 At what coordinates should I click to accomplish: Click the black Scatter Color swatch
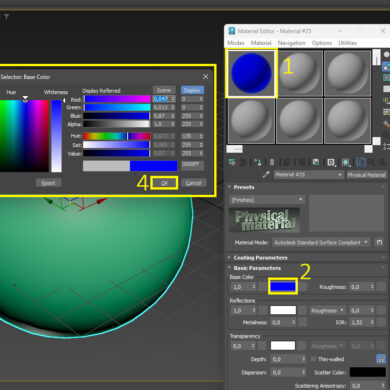click(x=367, y=372)
